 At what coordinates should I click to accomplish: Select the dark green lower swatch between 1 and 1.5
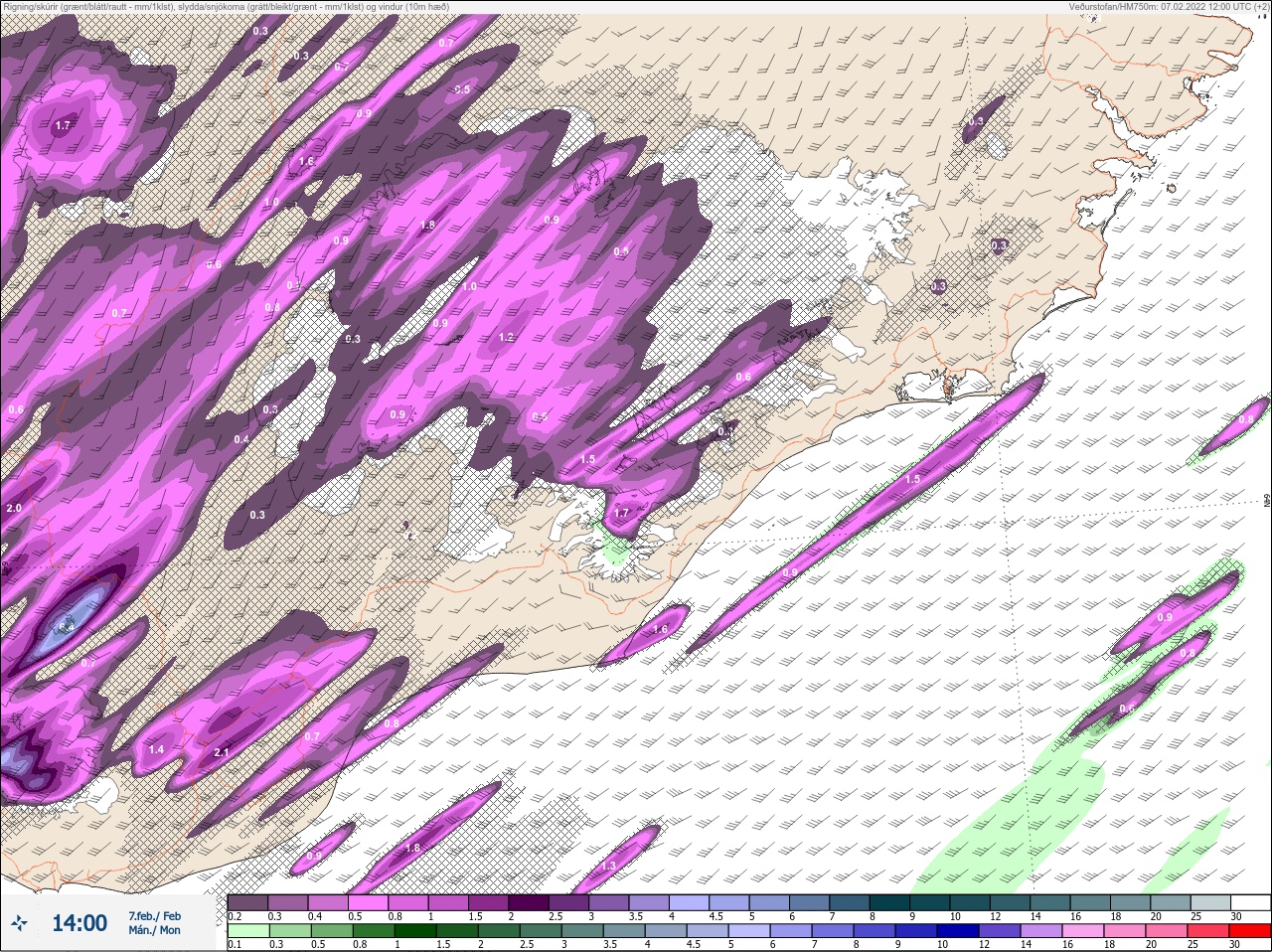pos(416,931)
